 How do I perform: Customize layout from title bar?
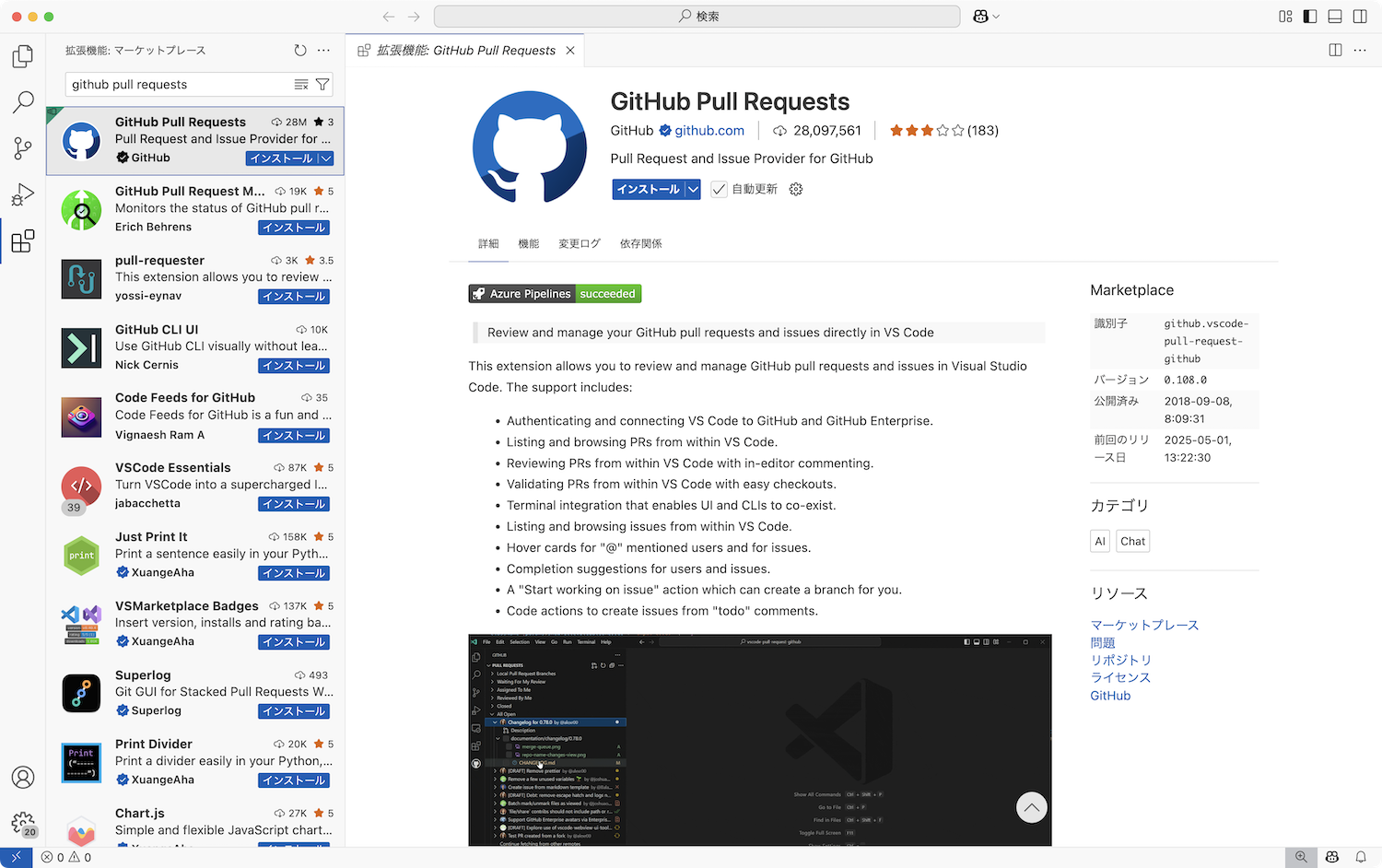tap(1285, 17)
